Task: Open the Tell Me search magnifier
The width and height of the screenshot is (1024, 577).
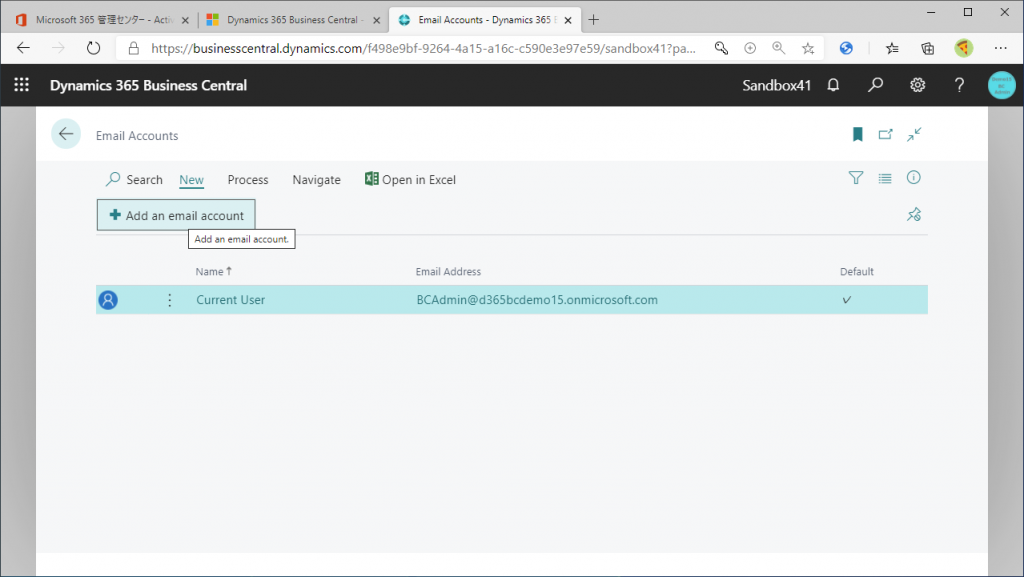Action: click(875, 85)
